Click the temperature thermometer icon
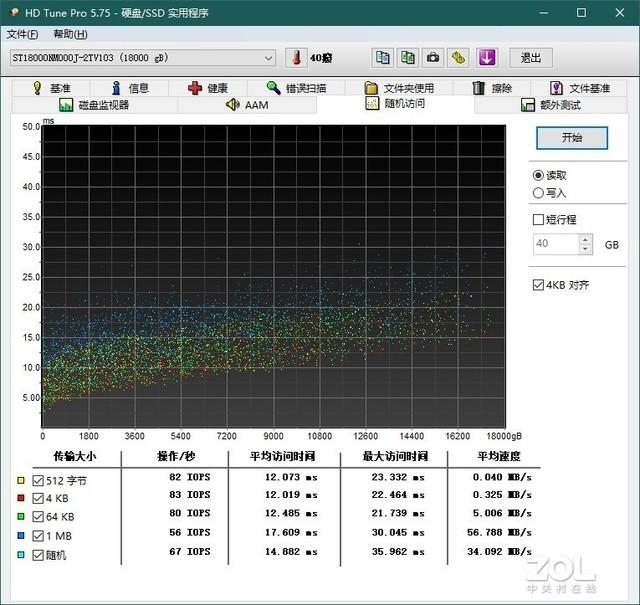Viewport: 640px width, 605px height. coord(296,58)
